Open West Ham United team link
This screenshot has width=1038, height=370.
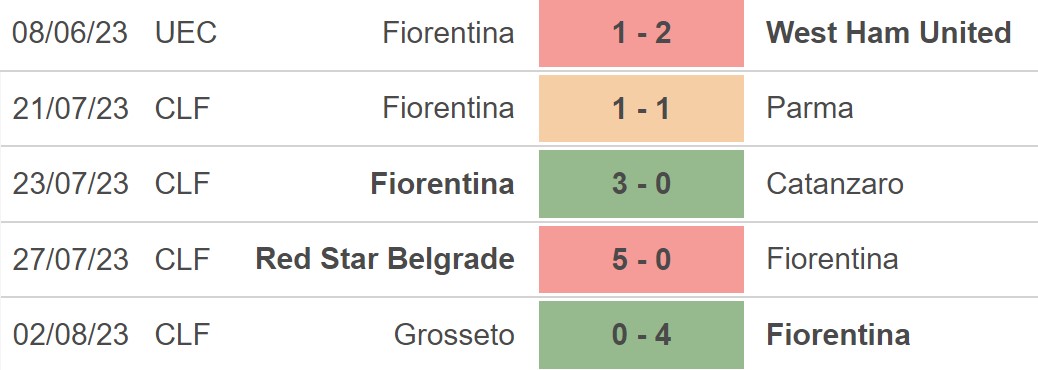point(888,32)
